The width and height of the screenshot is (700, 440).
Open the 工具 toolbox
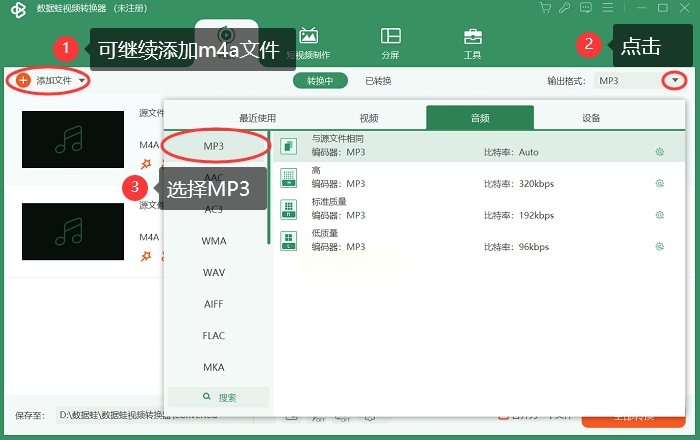[472, 43]
